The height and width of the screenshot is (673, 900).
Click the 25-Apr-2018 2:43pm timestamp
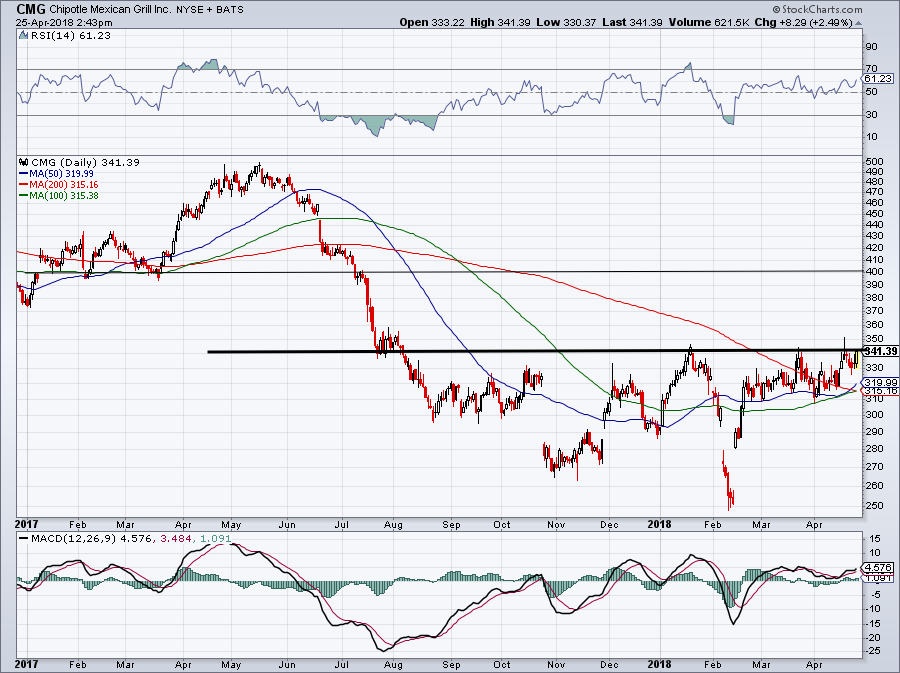64,23
